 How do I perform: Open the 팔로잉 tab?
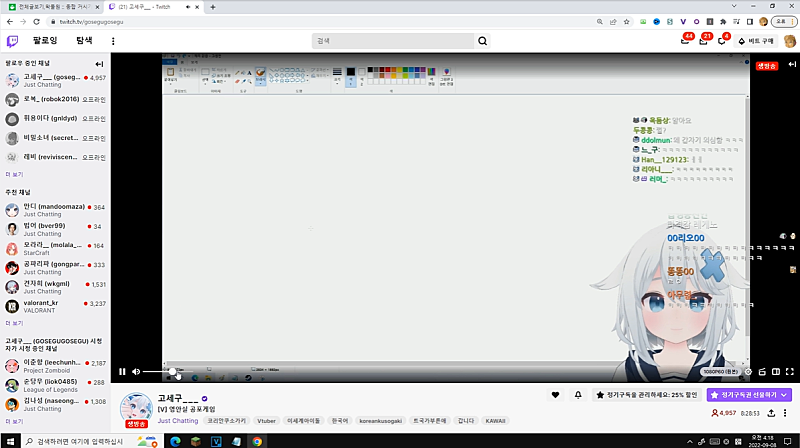(45, 40)
